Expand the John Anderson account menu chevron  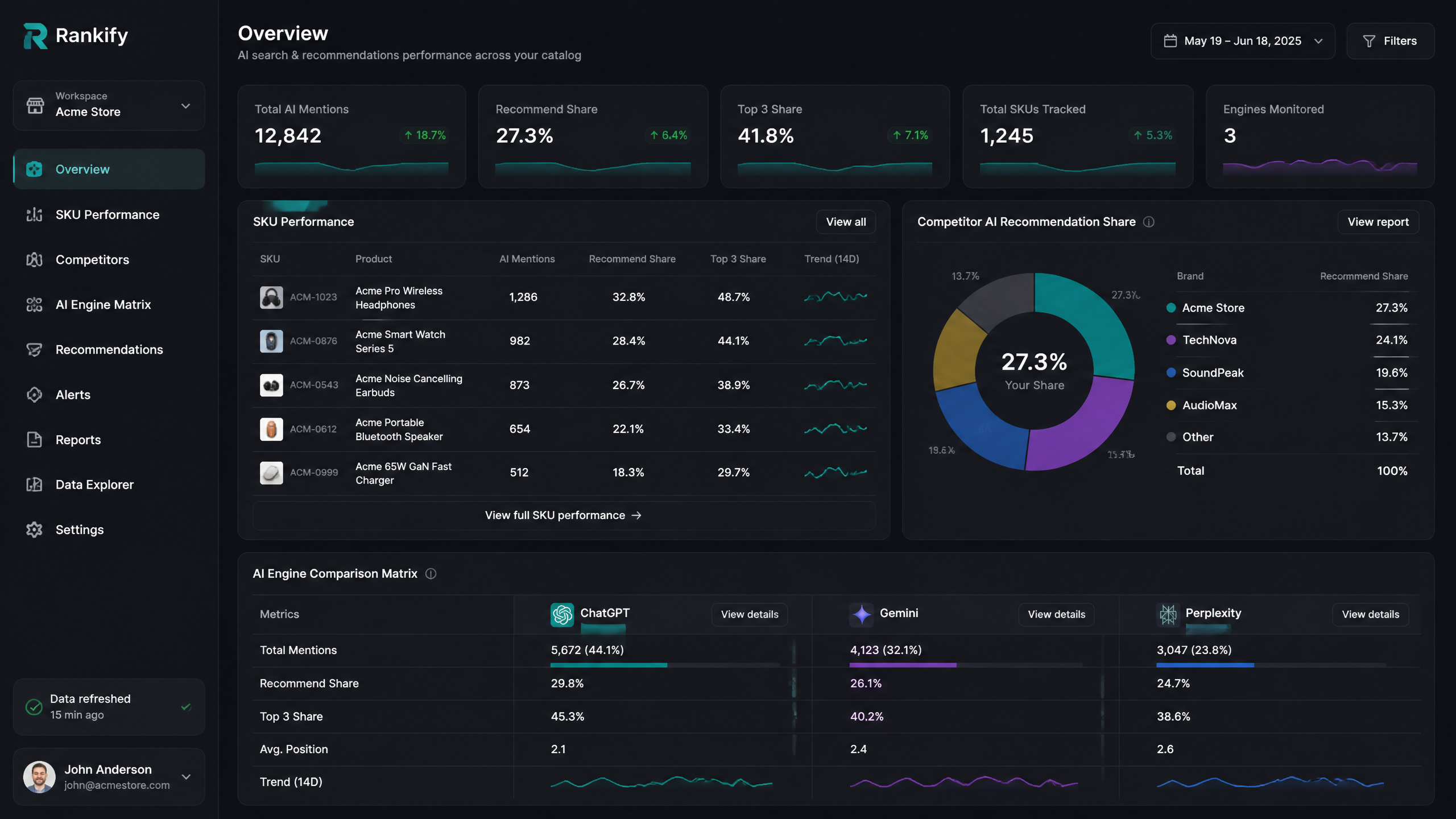186,776
